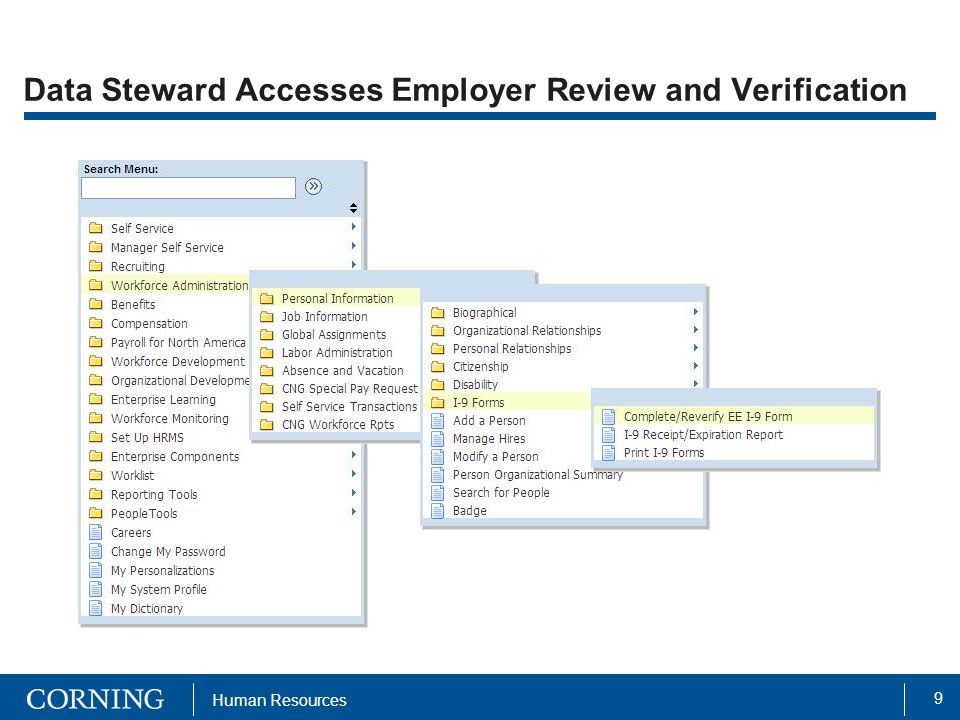
Task: Select Print I-9 Forms entry
Action: tap(664, 452)
